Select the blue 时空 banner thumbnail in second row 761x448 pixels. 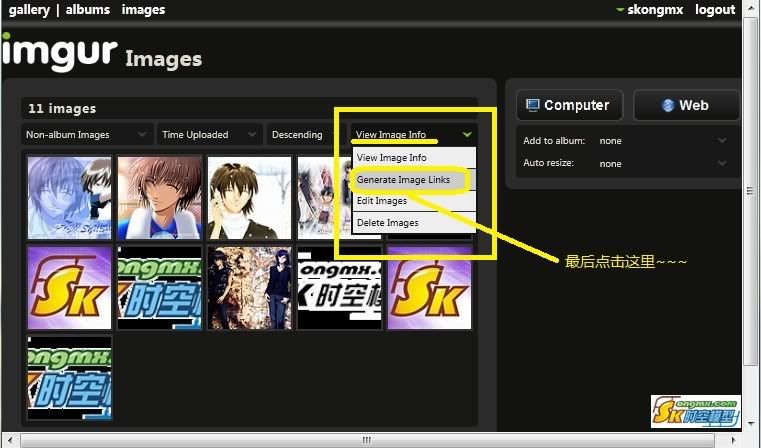pyautogui.click(x=159, y=287)
